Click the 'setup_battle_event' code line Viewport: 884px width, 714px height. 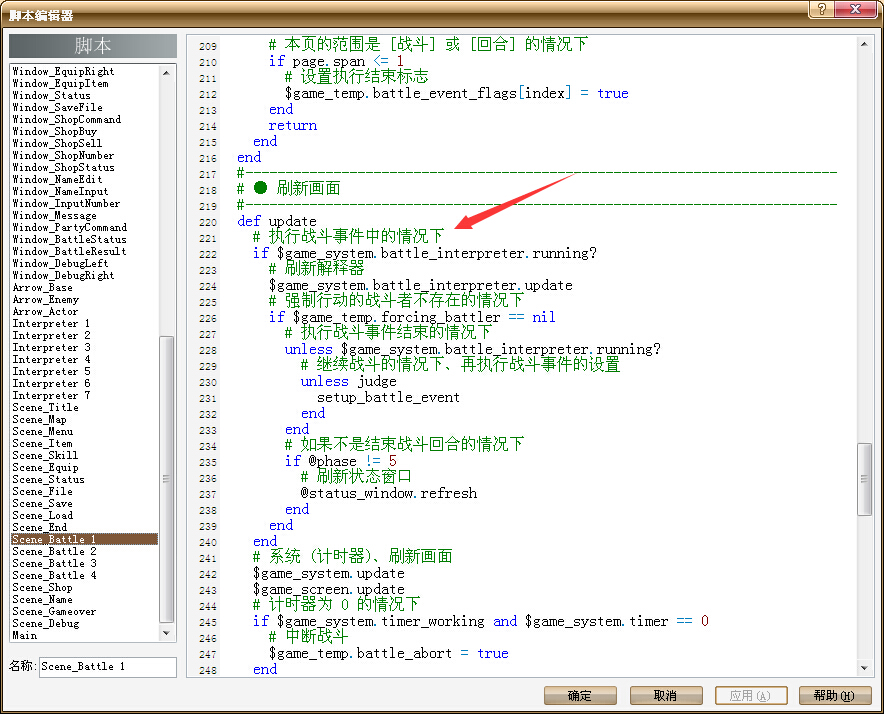pyautogui.click(x=388, y=397)
